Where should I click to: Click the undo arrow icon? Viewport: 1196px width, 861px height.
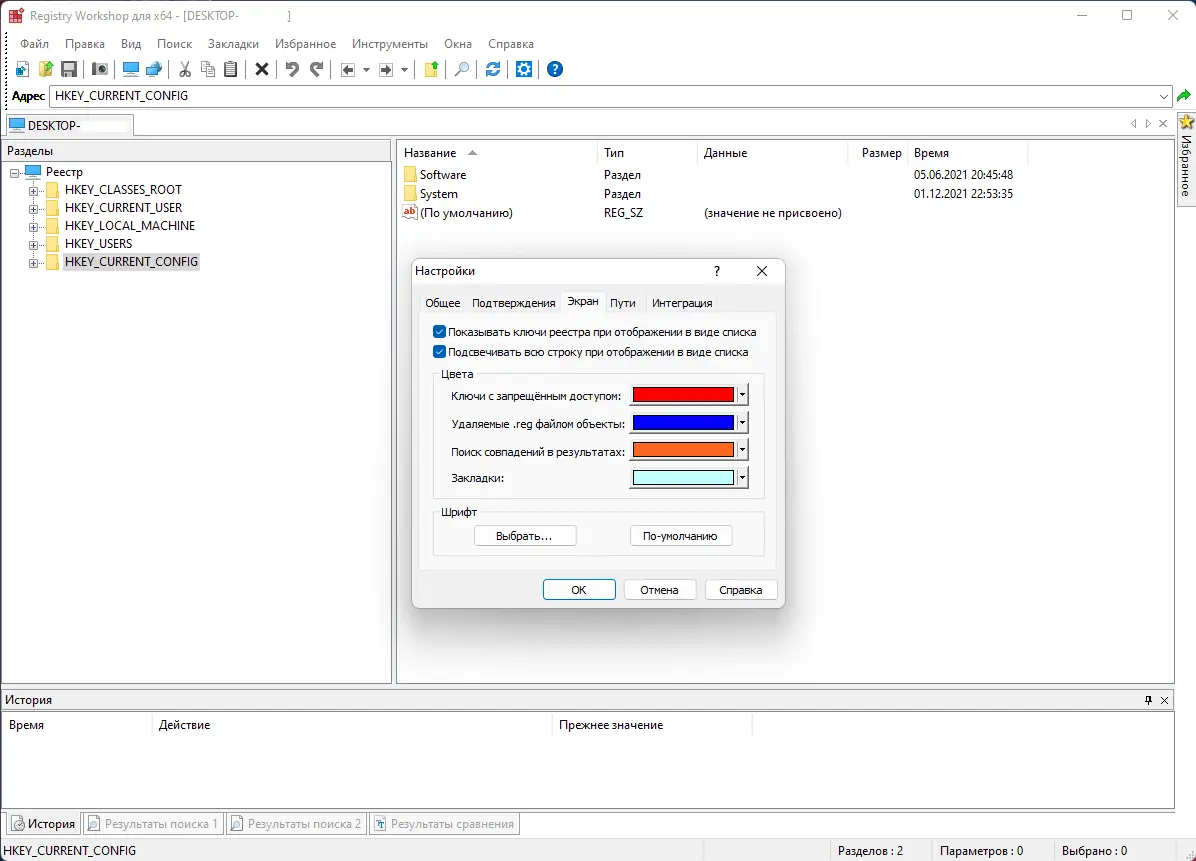pyautogui.click(x=292, y=69)
